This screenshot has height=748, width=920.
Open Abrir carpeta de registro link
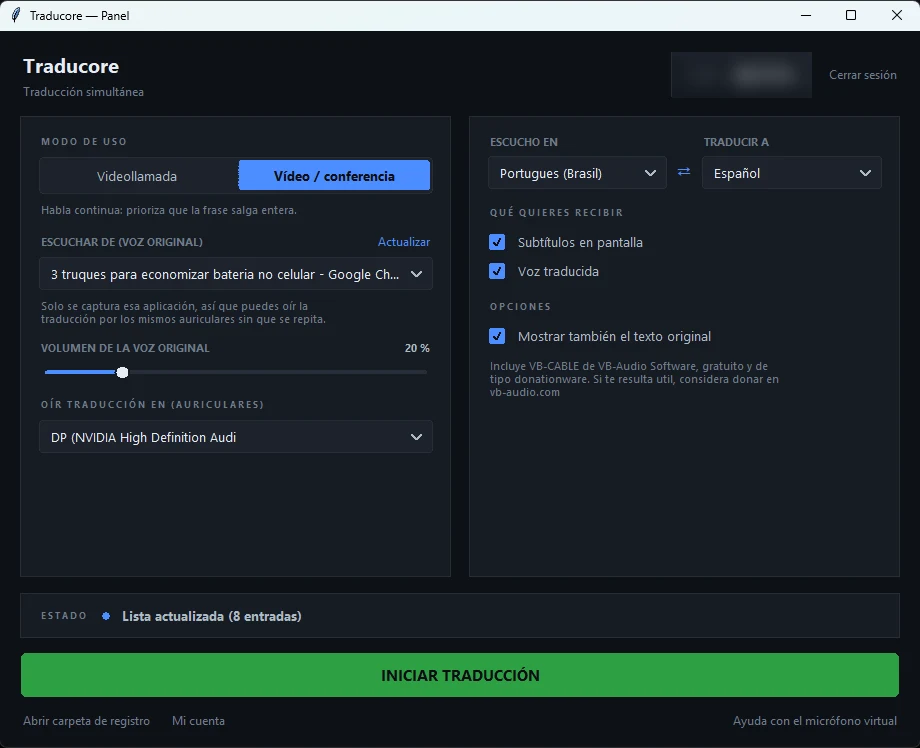(x=86, y=721)
